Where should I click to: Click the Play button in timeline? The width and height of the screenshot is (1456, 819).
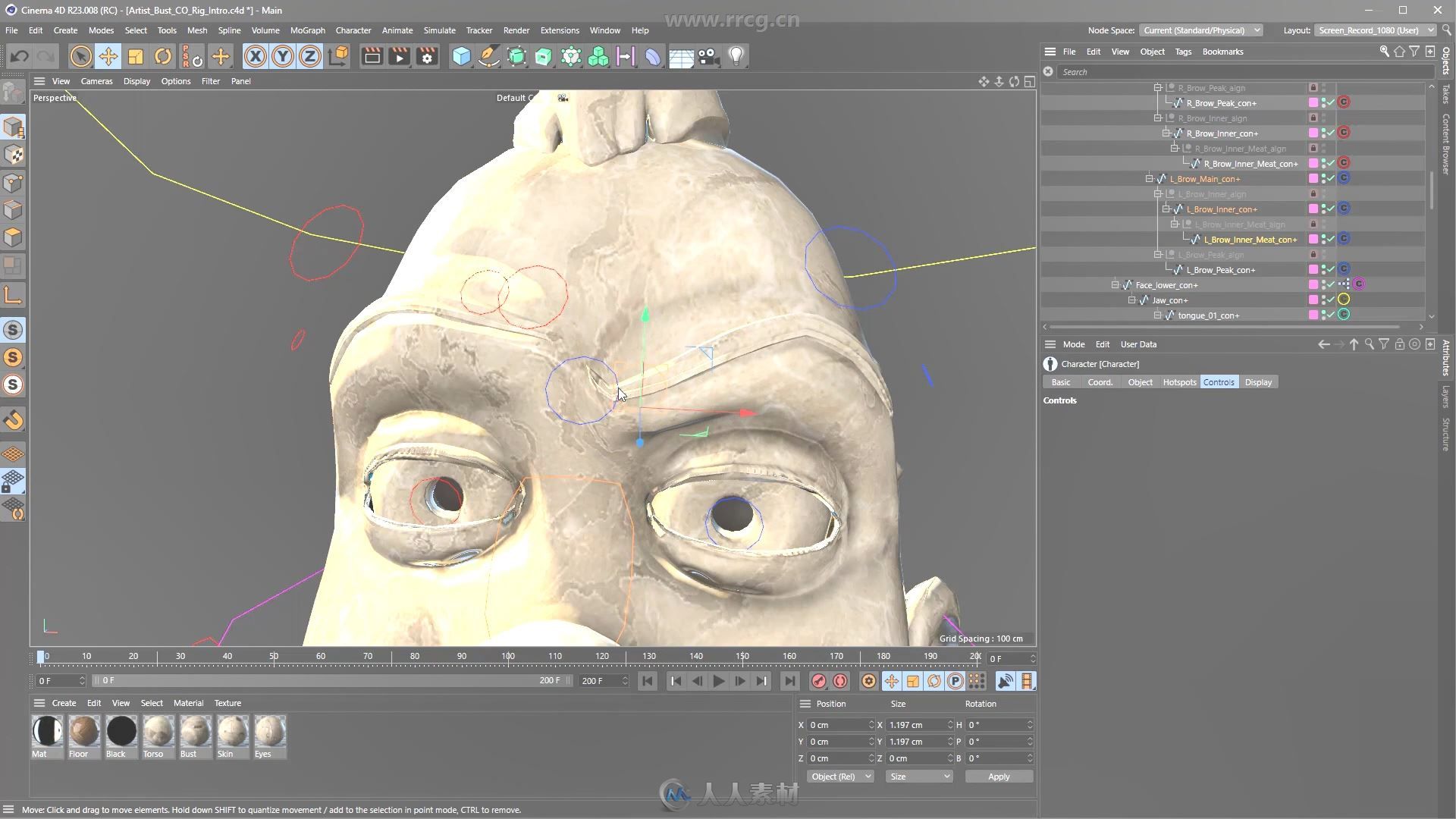pos(719,680)
